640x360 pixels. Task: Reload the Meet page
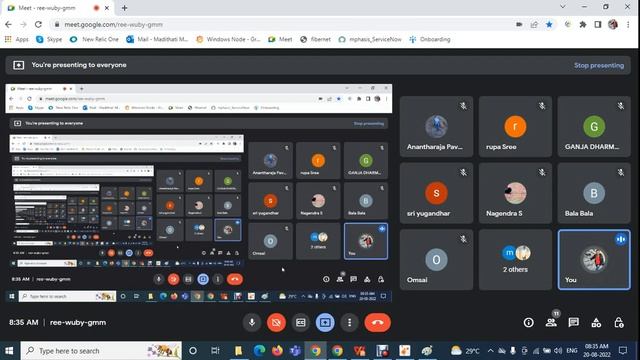pos(38,24)
